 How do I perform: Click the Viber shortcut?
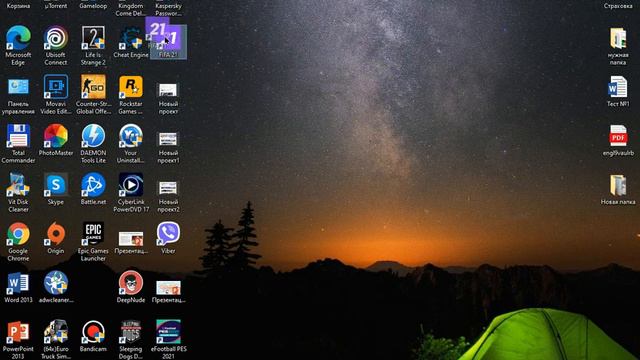[x=168, y=238]
